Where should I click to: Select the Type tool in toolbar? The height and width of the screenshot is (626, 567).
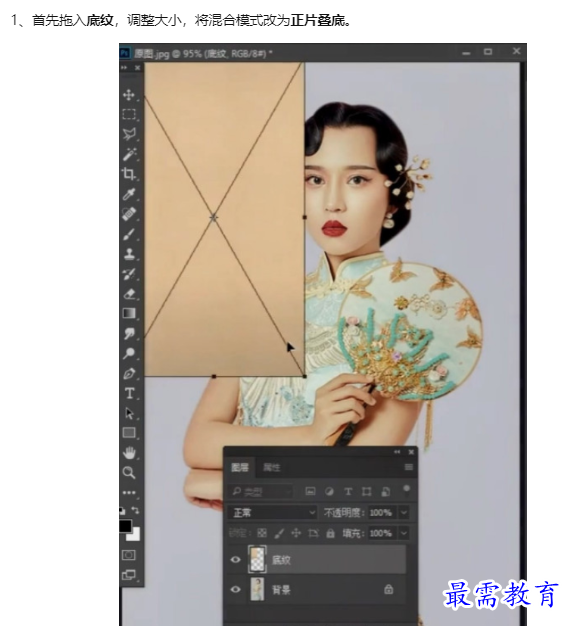tap(129, 393)
